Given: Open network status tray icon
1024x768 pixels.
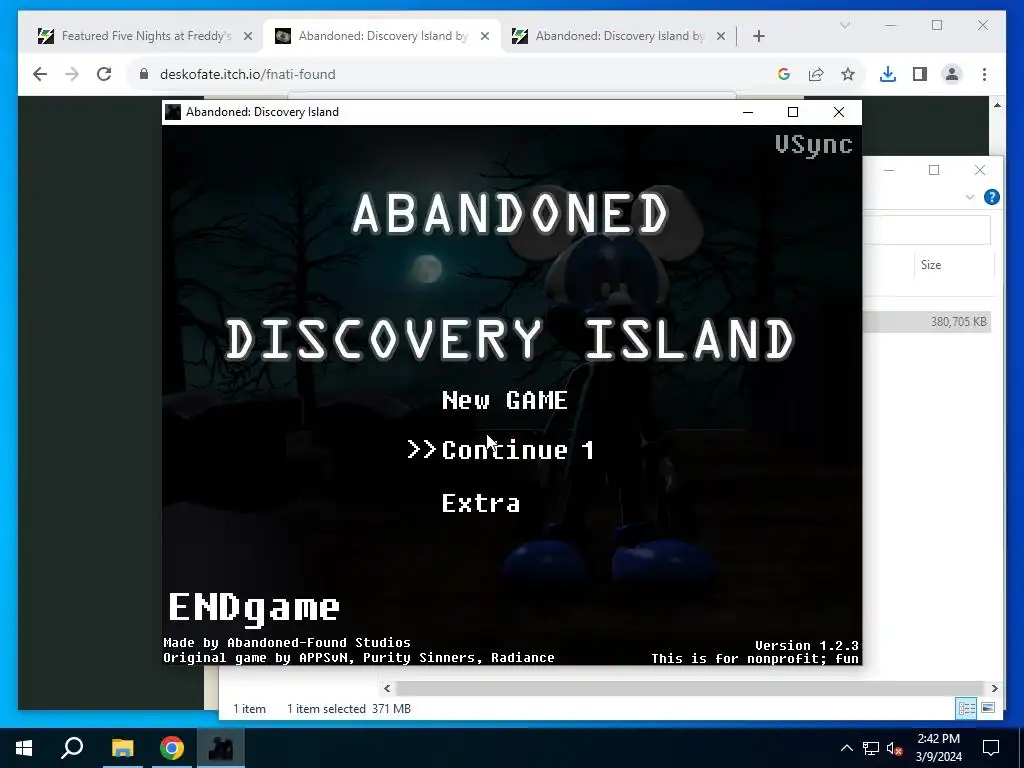Looking at the screenshot, I should click(871, 748).
